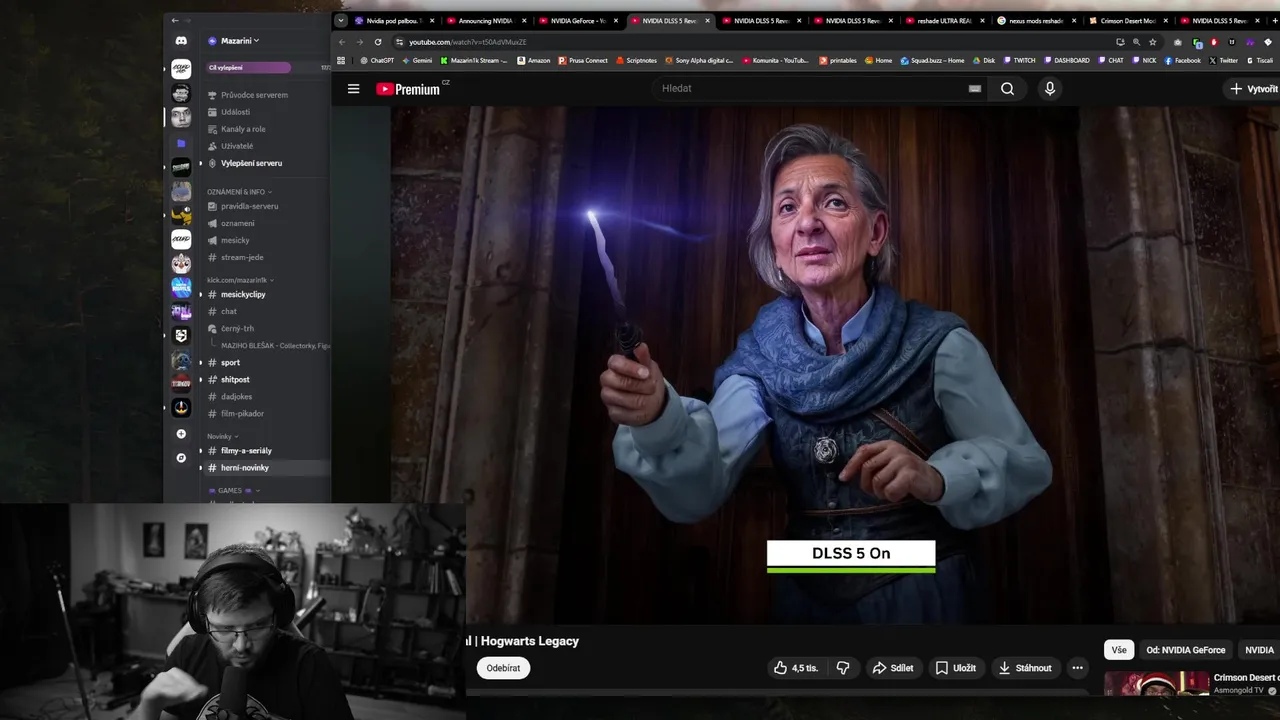Open Discord discover servers compass icon
1280x720 pixels.
[181, 458]
